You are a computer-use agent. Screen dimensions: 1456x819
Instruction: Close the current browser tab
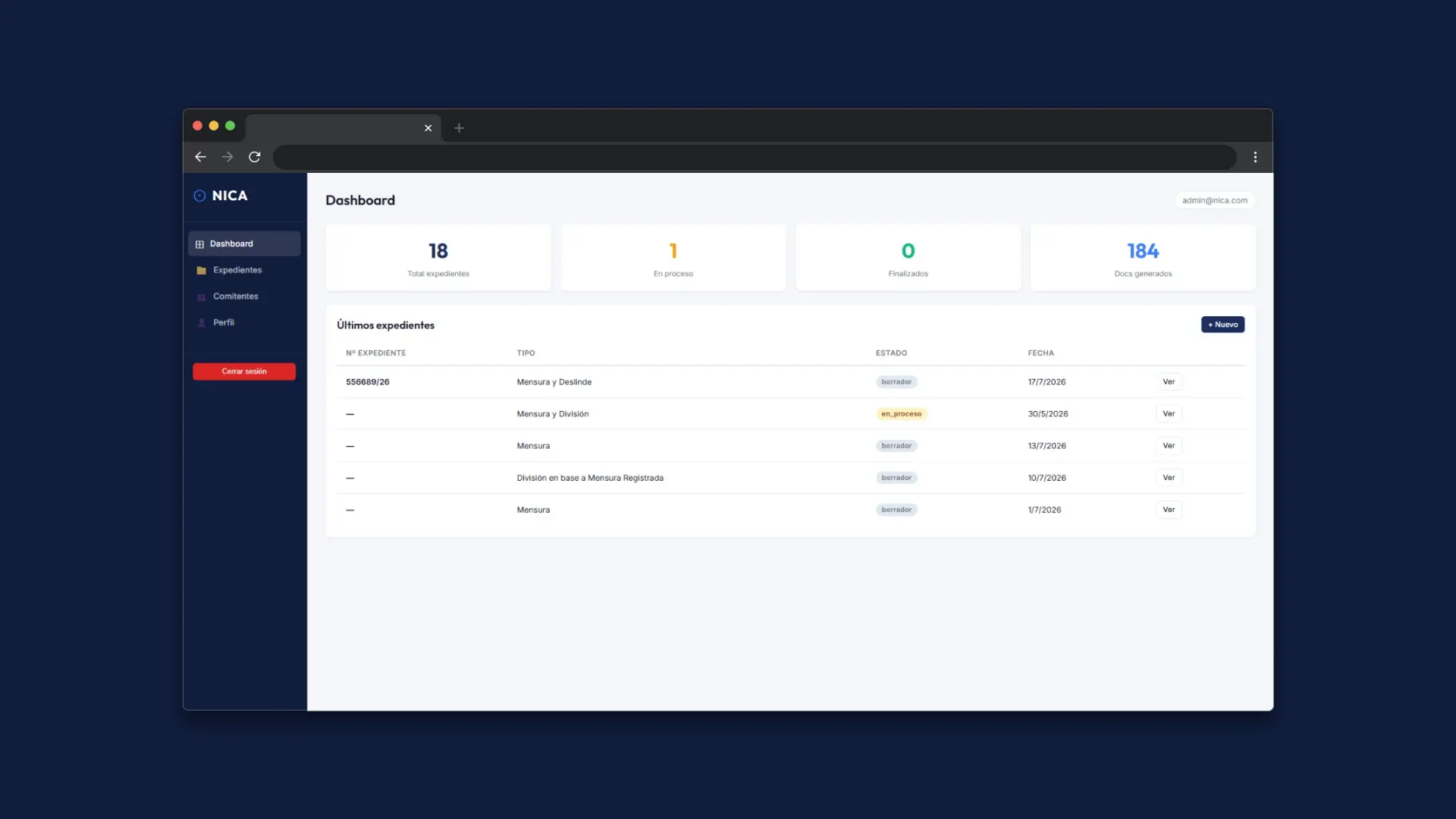(x=428, y=128)
